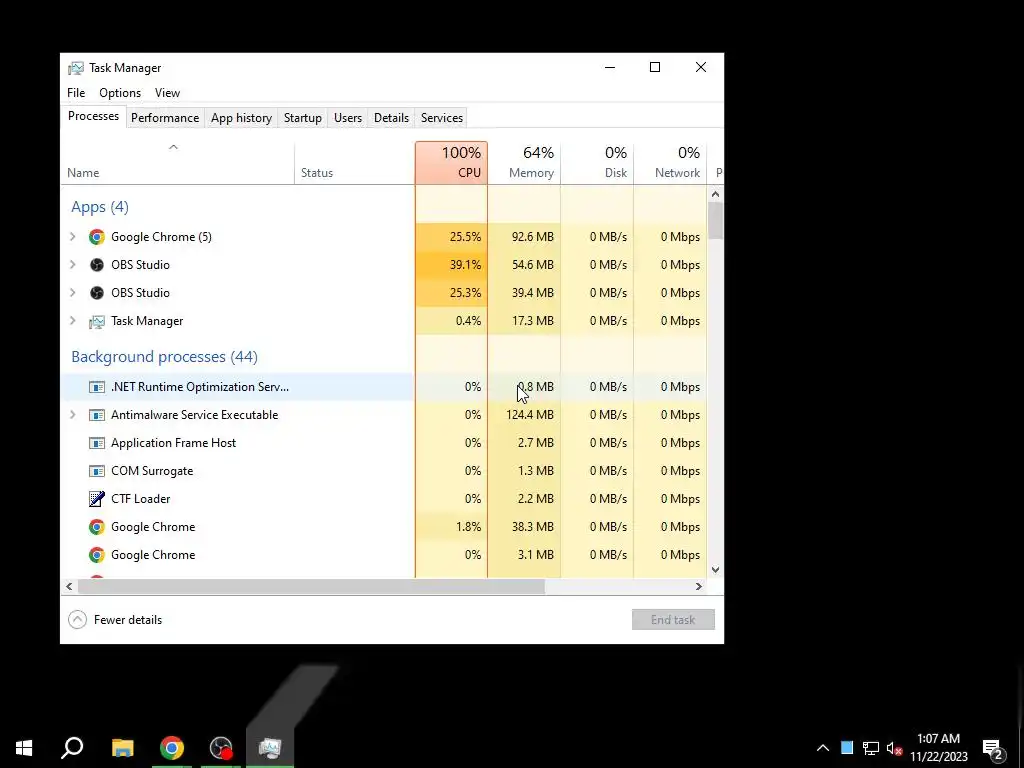Click the horizontal scrollbar thumb
The height and width of the screenshot is (768, 1024).
pyautogui.click(x=311, y=586)
